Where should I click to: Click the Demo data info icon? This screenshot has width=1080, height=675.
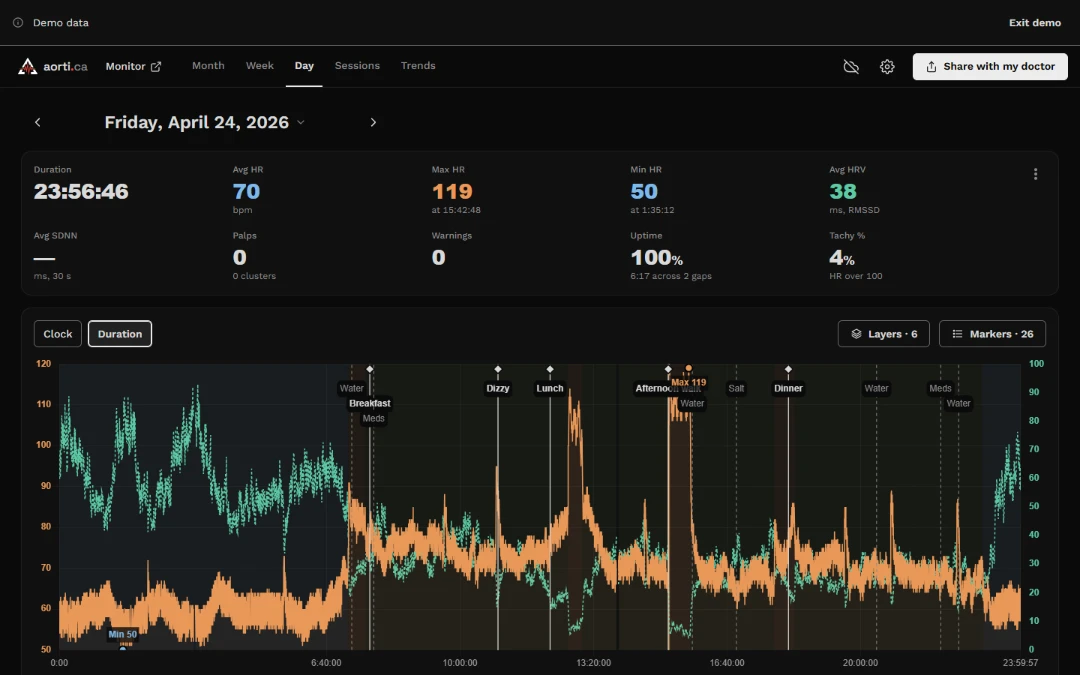tap(18, 23)
